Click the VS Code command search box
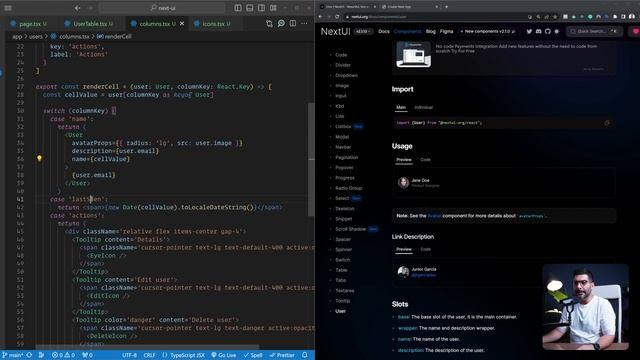Viewport: 640px width, 360px height. 162,8
